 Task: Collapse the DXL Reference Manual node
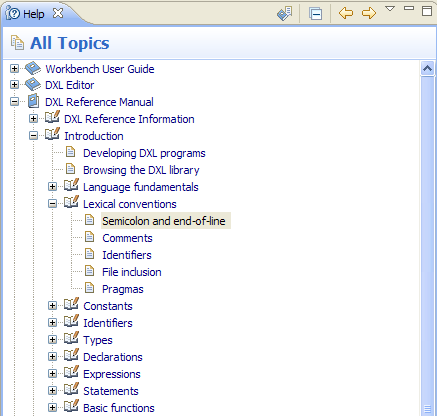tap(14, 101)
